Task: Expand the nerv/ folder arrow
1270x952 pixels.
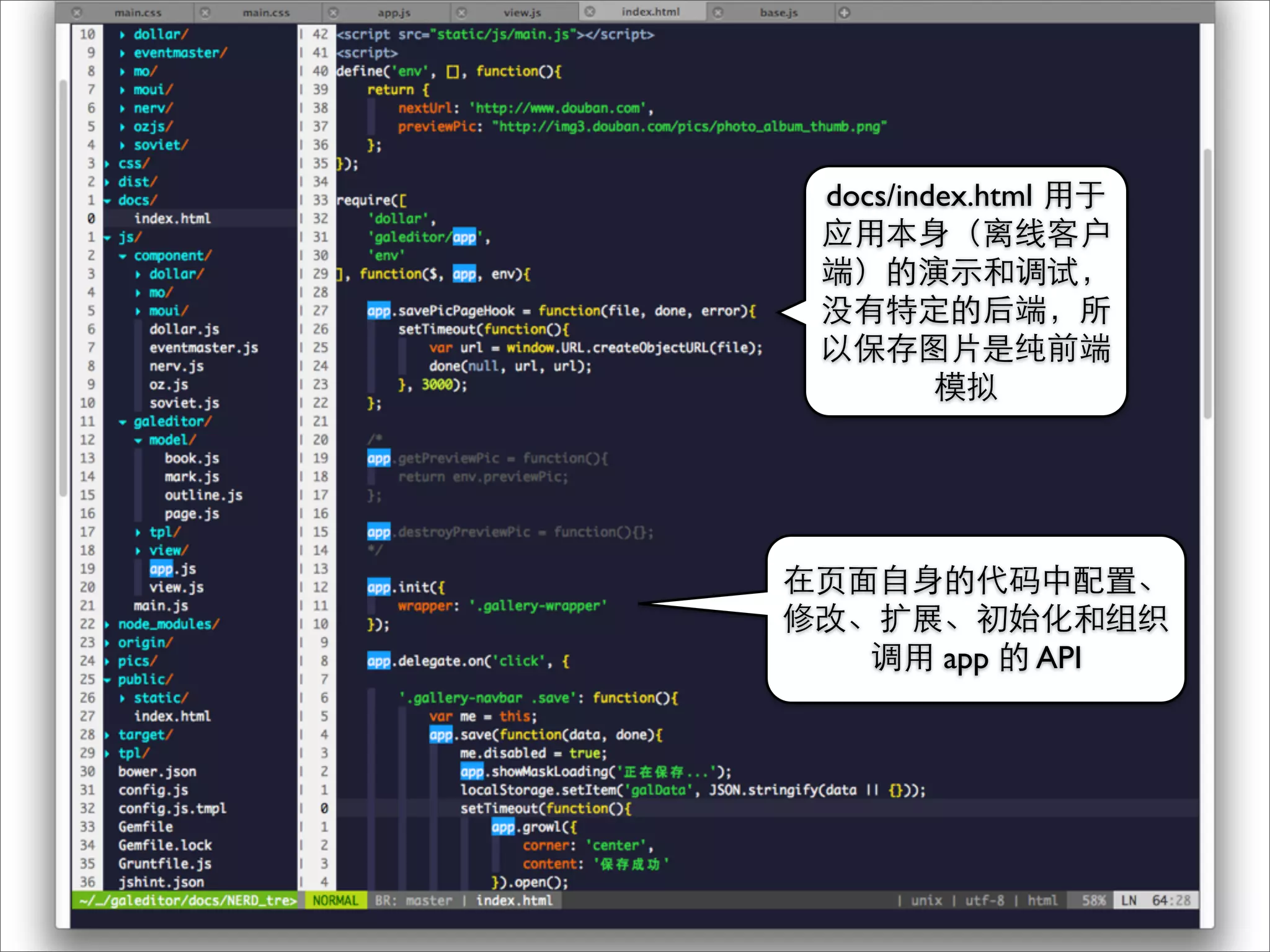Action: [122, 108]
